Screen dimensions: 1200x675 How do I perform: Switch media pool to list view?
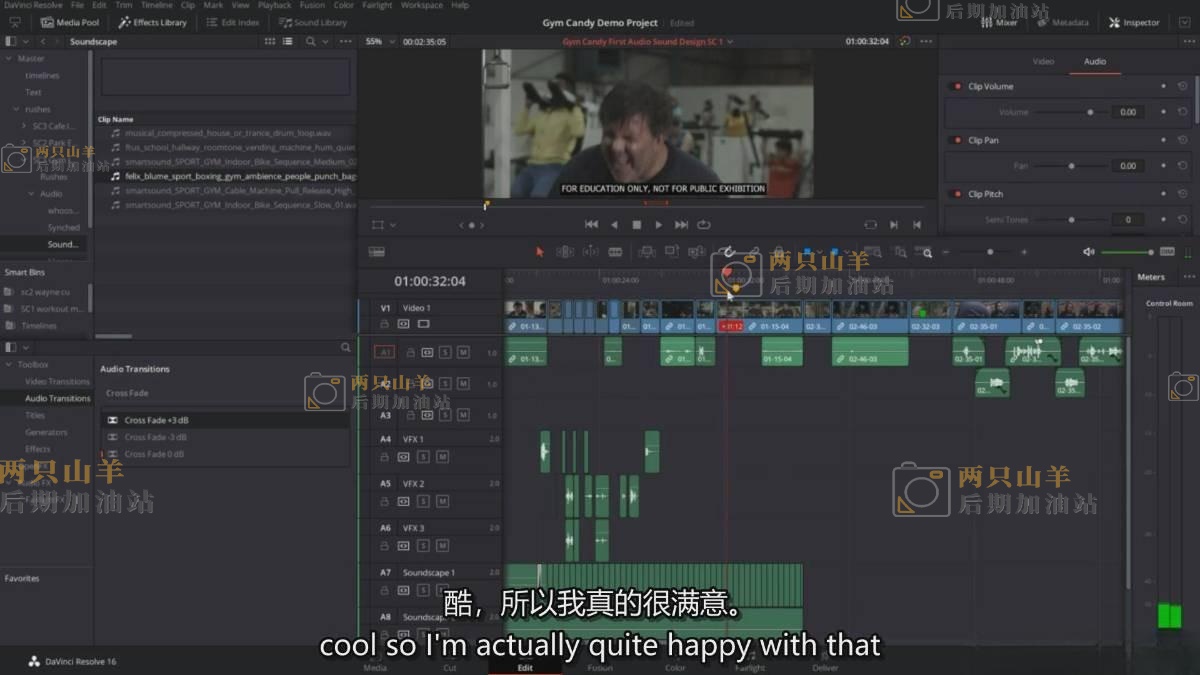(x=285, y=41)
